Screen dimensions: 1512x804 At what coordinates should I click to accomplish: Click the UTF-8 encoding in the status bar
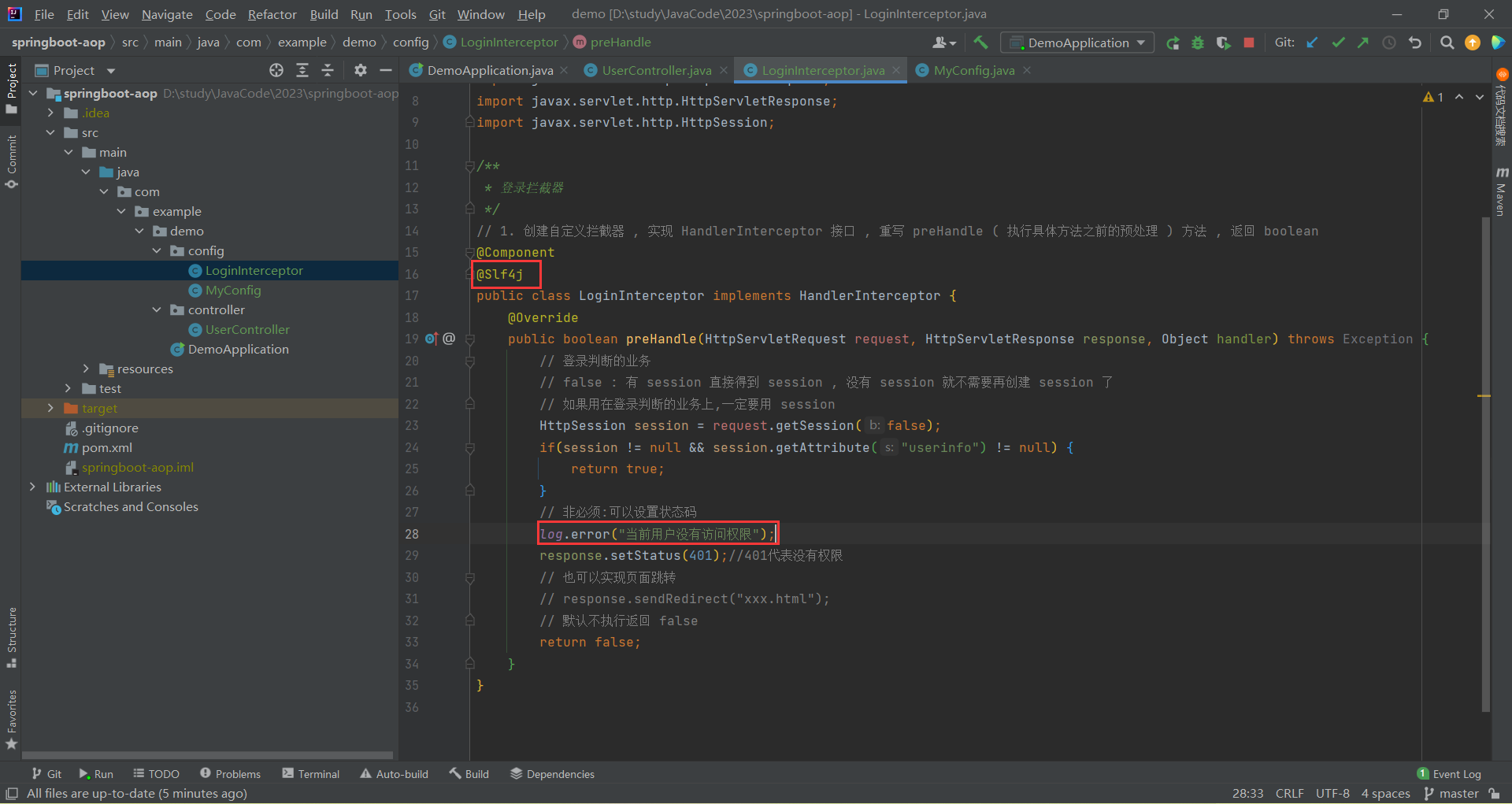click(1332, 794)
